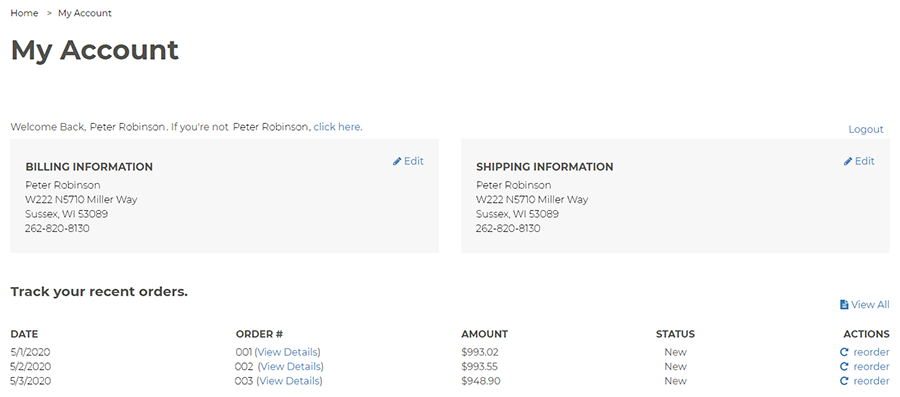Image resolution: width=900 pixels, height=397 pixels.
Task: Open the Home breadcrumb link
Action: [24, 13]
